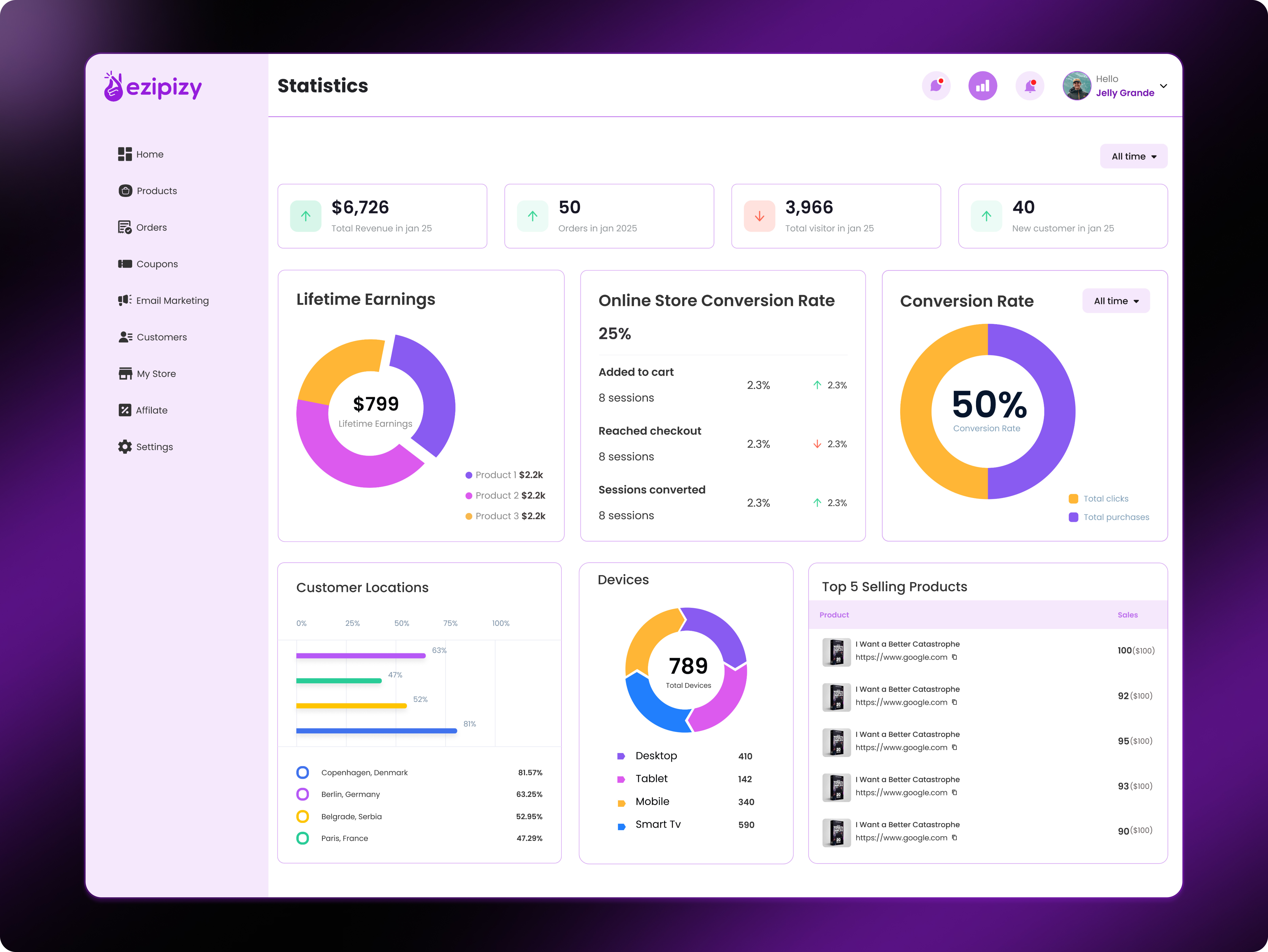Select the Settings gear icon in sidebar
This screenshot has height=952, width=1268.
(x=125, y=447)
